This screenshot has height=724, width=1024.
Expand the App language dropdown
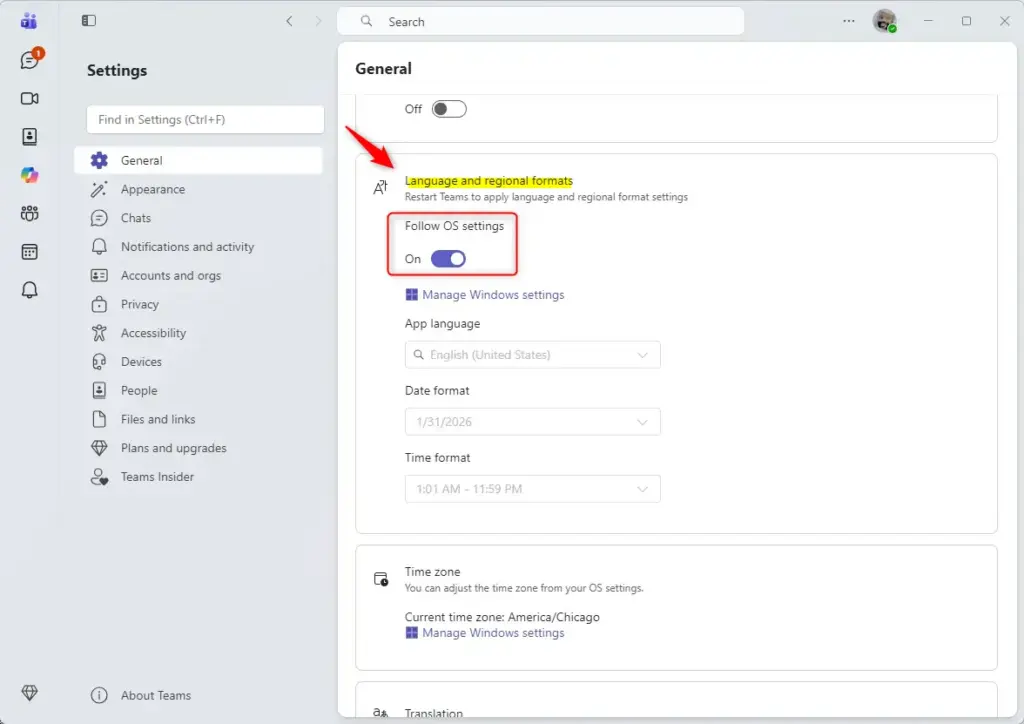pyautogui.click(x=532, y=355)
